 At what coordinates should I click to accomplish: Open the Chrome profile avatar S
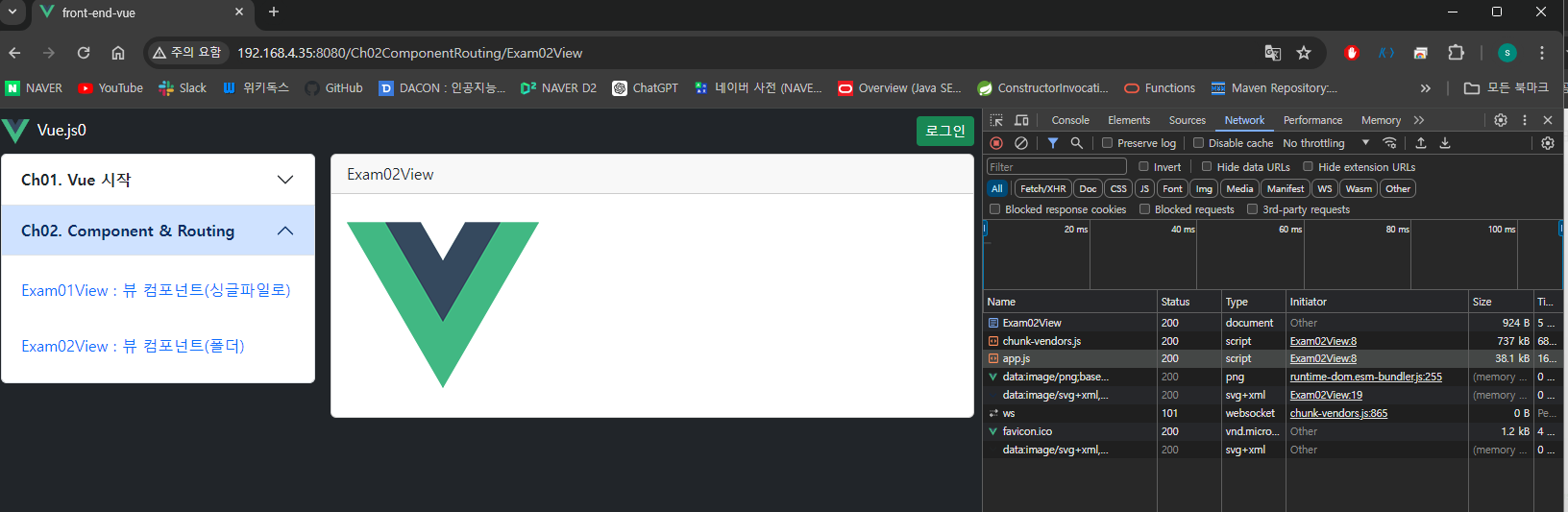tap(1507, 53)
